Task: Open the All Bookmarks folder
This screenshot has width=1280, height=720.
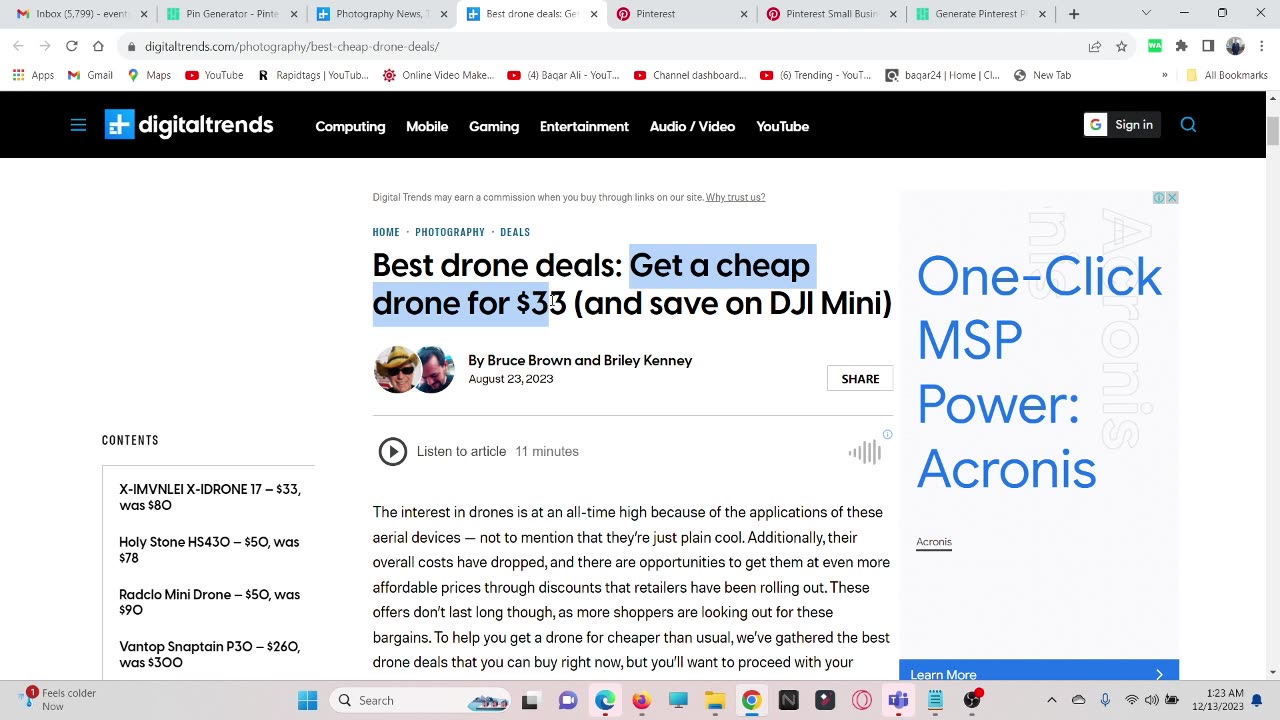Action: [x=1226, y=75]
